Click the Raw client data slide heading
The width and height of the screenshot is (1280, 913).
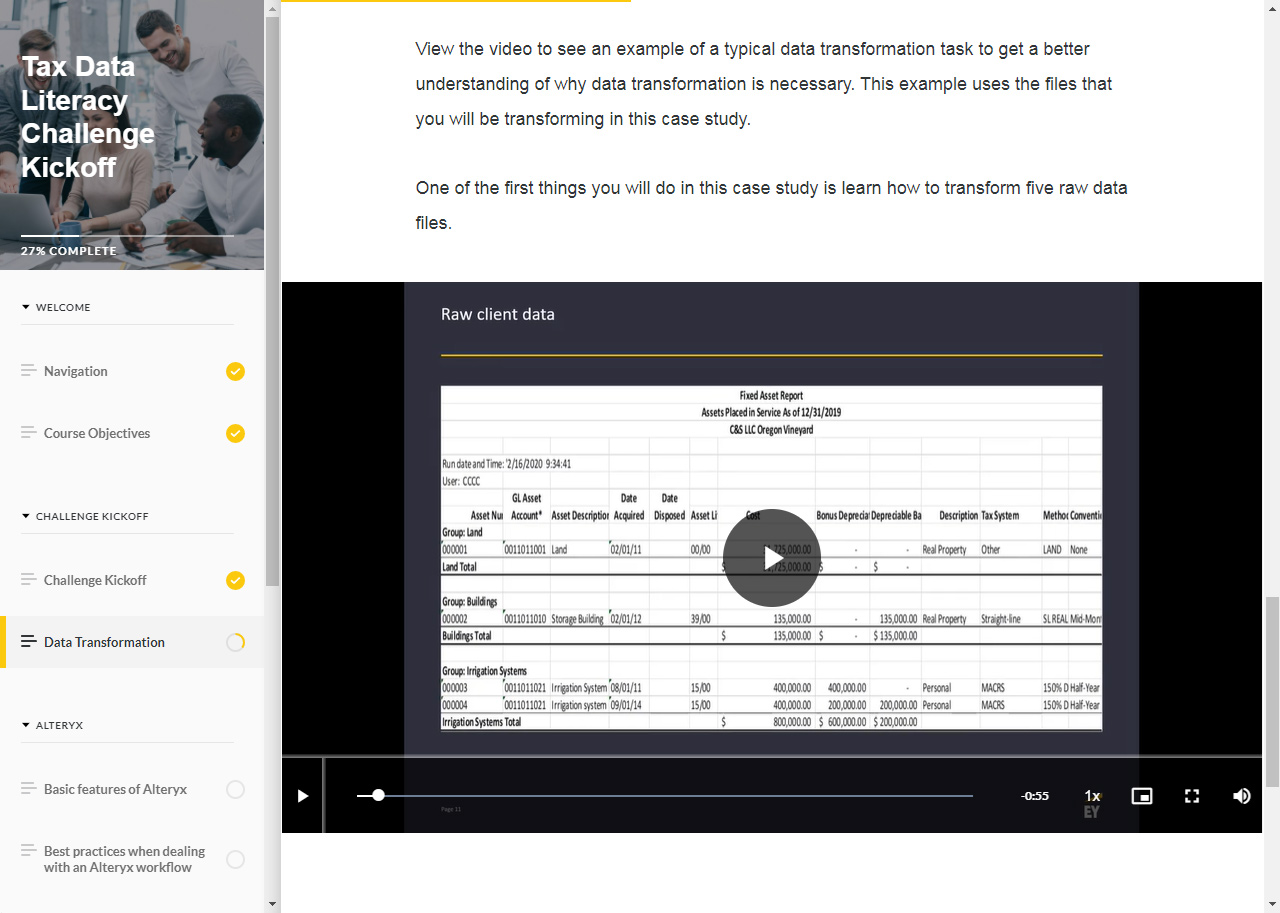[498, 314]
